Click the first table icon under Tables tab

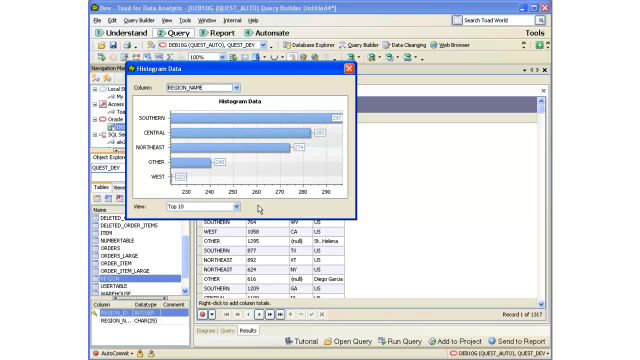click(97, 198)
